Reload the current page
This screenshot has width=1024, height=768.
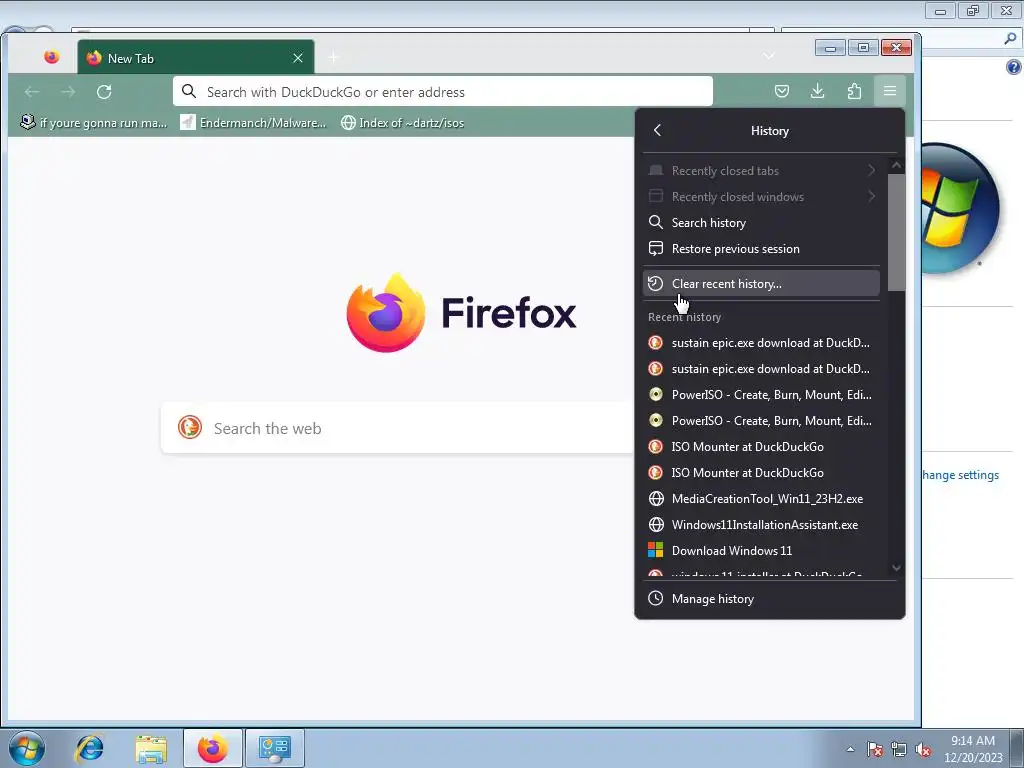[104, 92]
